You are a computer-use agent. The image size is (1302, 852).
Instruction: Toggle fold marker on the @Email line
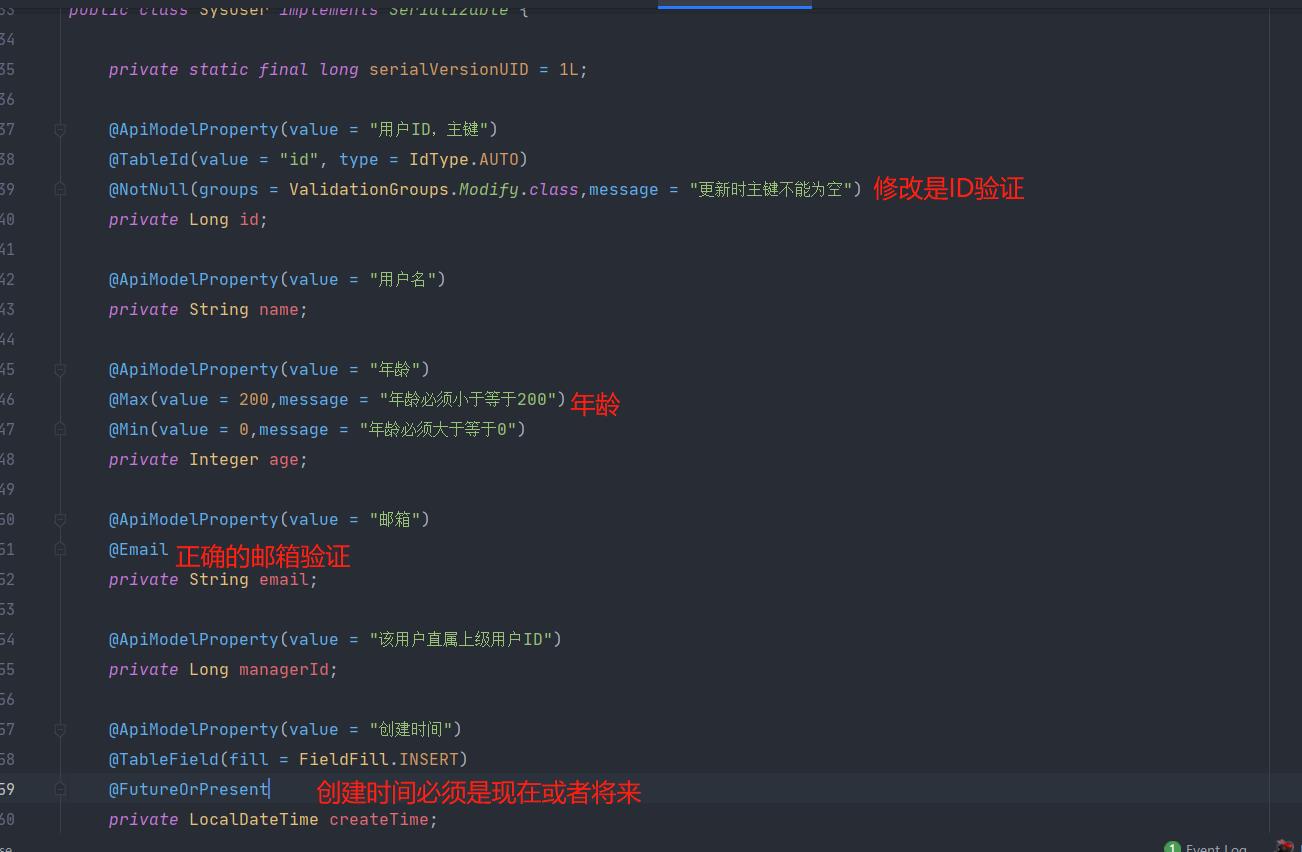(x=60, y=549)
